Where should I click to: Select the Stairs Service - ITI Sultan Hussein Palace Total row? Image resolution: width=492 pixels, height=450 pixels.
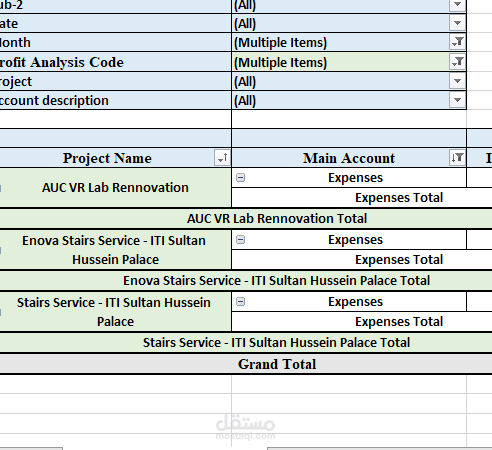click(246, 343)
